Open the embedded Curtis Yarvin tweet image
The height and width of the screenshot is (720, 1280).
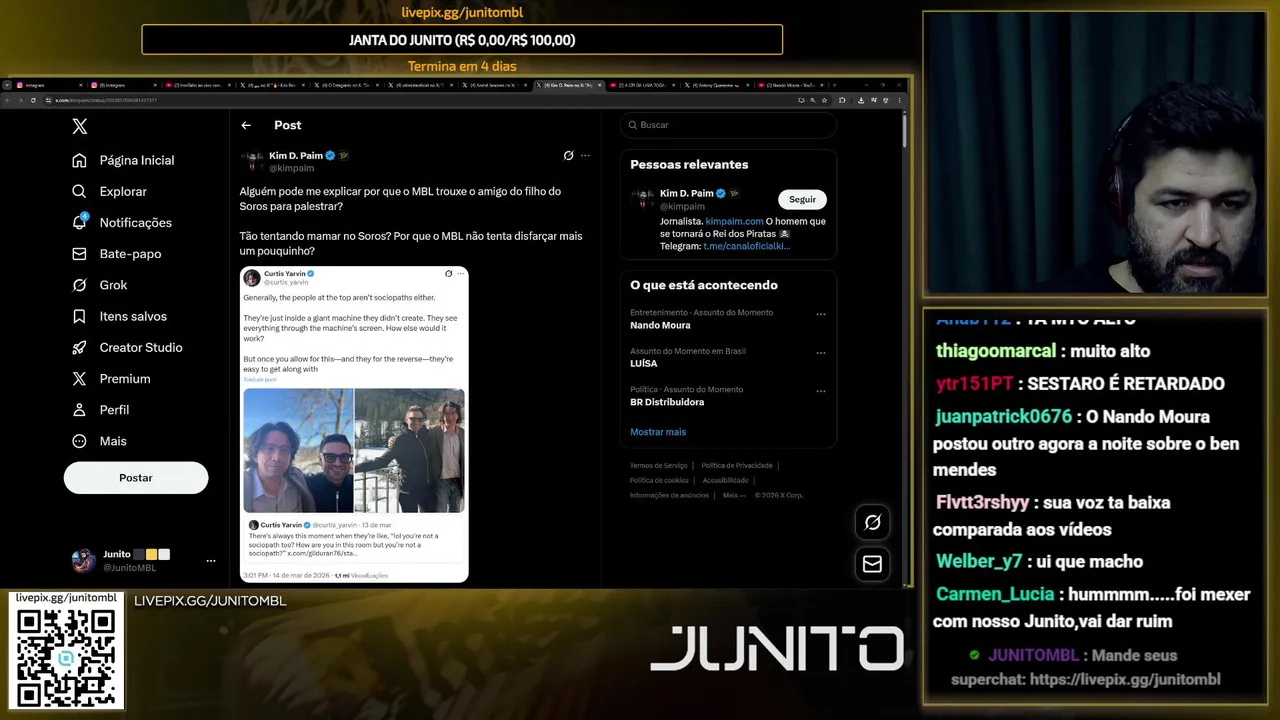coord(354,424)
